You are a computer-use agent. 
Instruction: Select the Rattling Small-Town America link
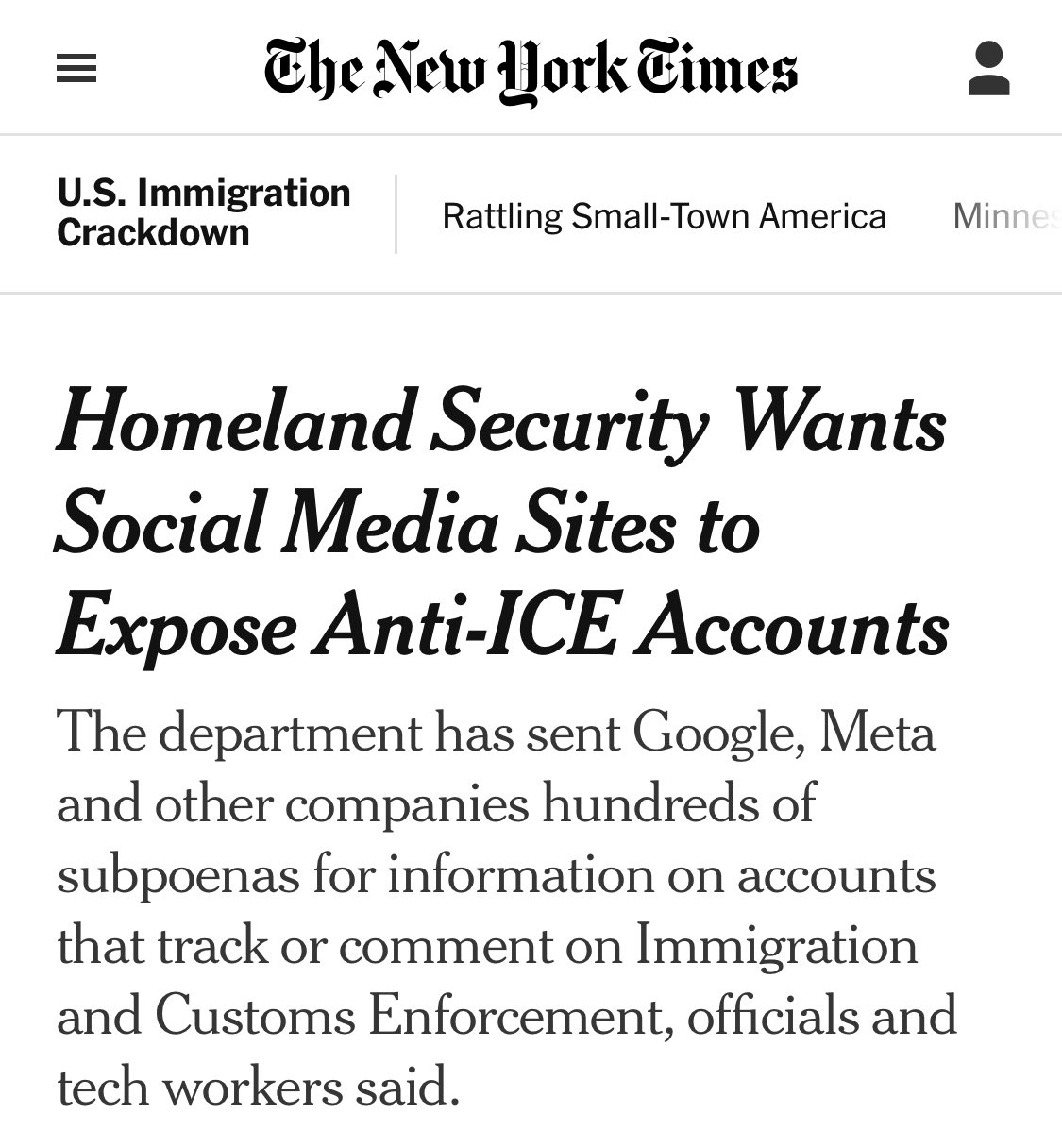tap(664, 217)
